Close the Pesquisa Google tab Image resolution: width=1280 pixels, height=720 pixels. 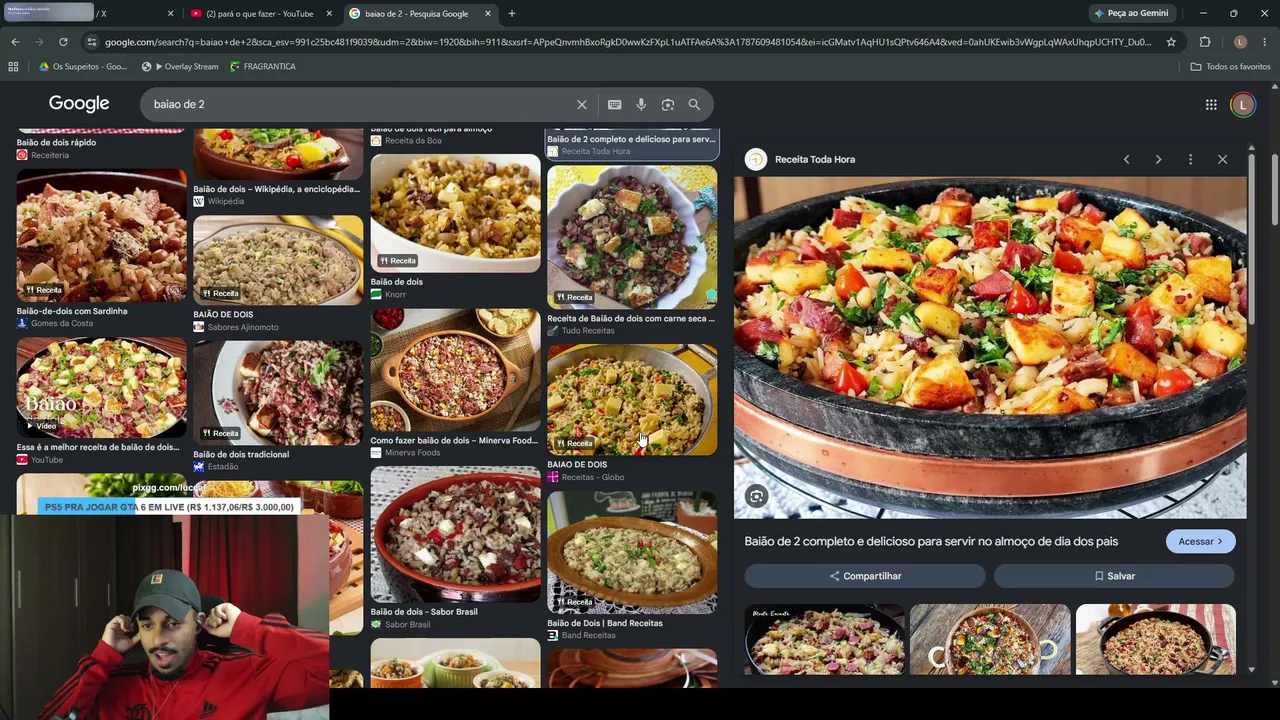pyautogui.click(x=488, y=14)
